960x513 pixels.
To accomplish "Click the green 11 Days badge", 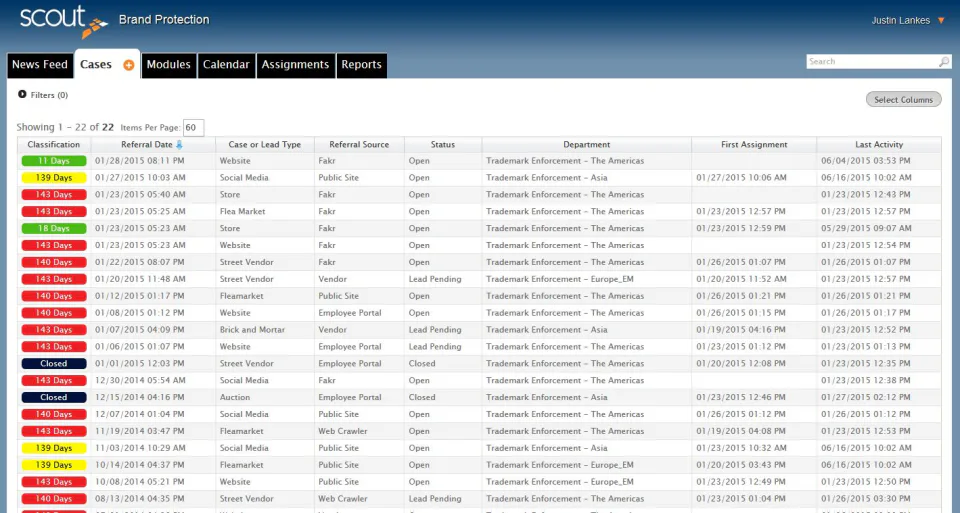I will [x=54, y=161].
